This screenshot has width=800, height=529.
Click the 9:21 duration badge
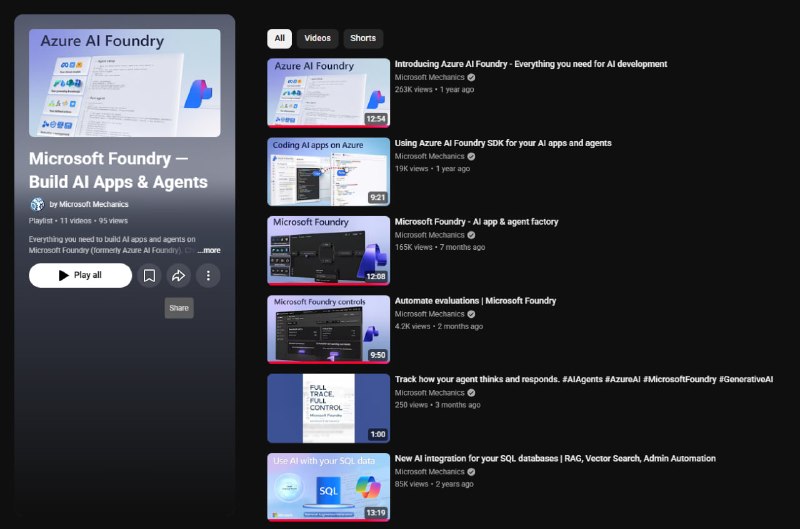[x=378, y=198]
